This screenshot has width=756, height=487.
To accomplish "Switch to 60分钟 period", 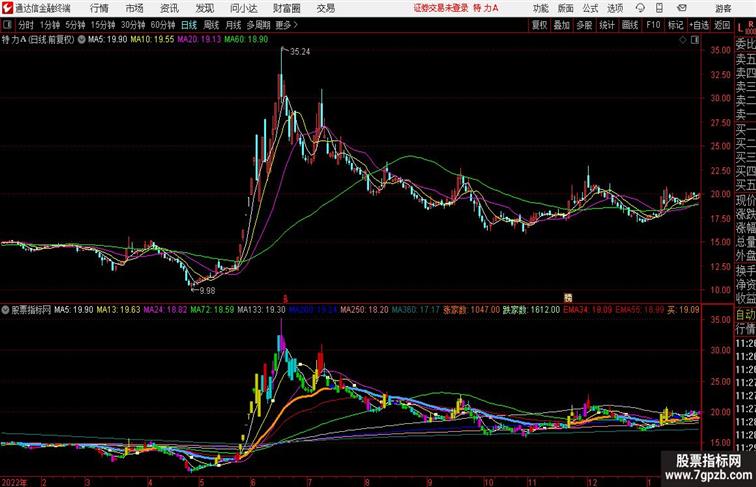I will click(163, 25).
